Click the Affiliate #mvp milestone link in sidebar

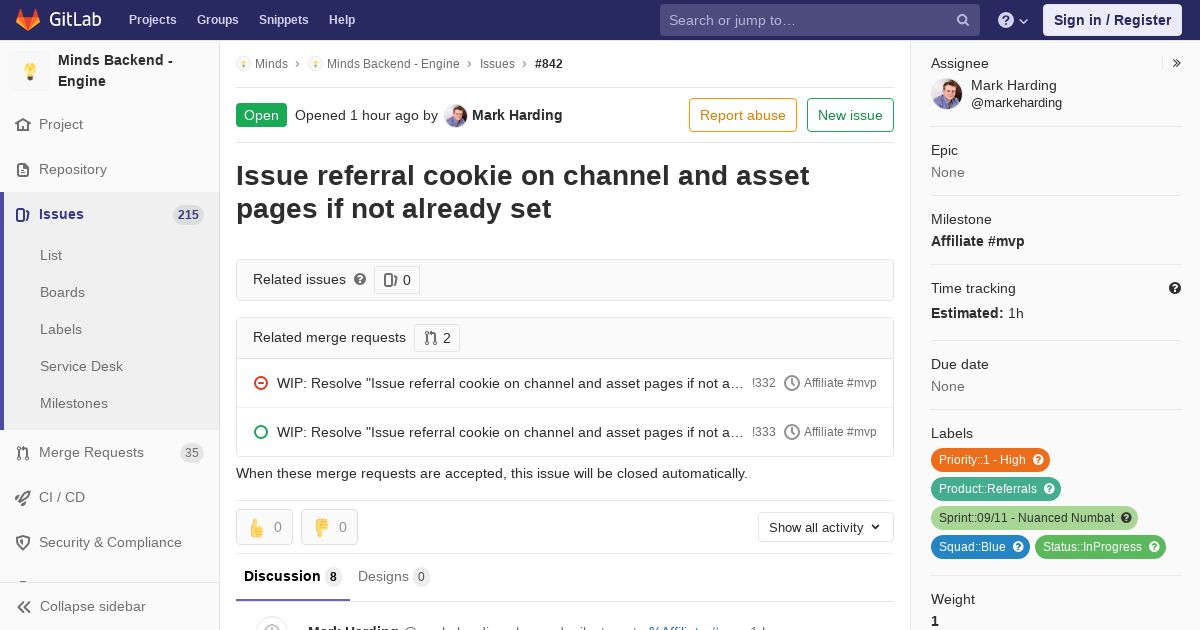(x=978, y=241)
